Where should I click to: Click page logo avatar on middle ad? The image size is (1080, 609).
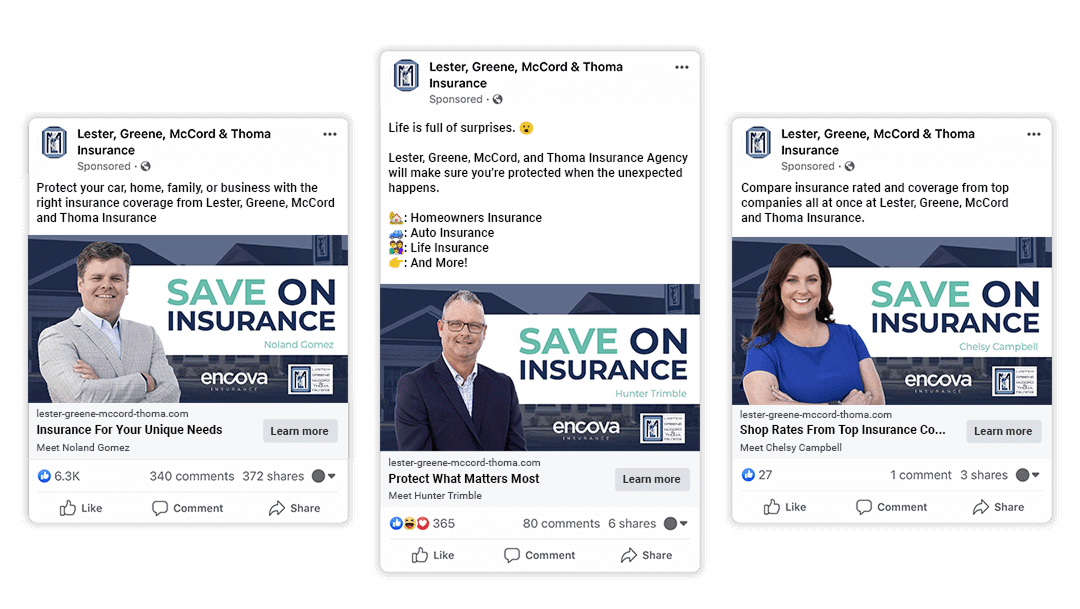pyautogui.click(x=406, y=75)
